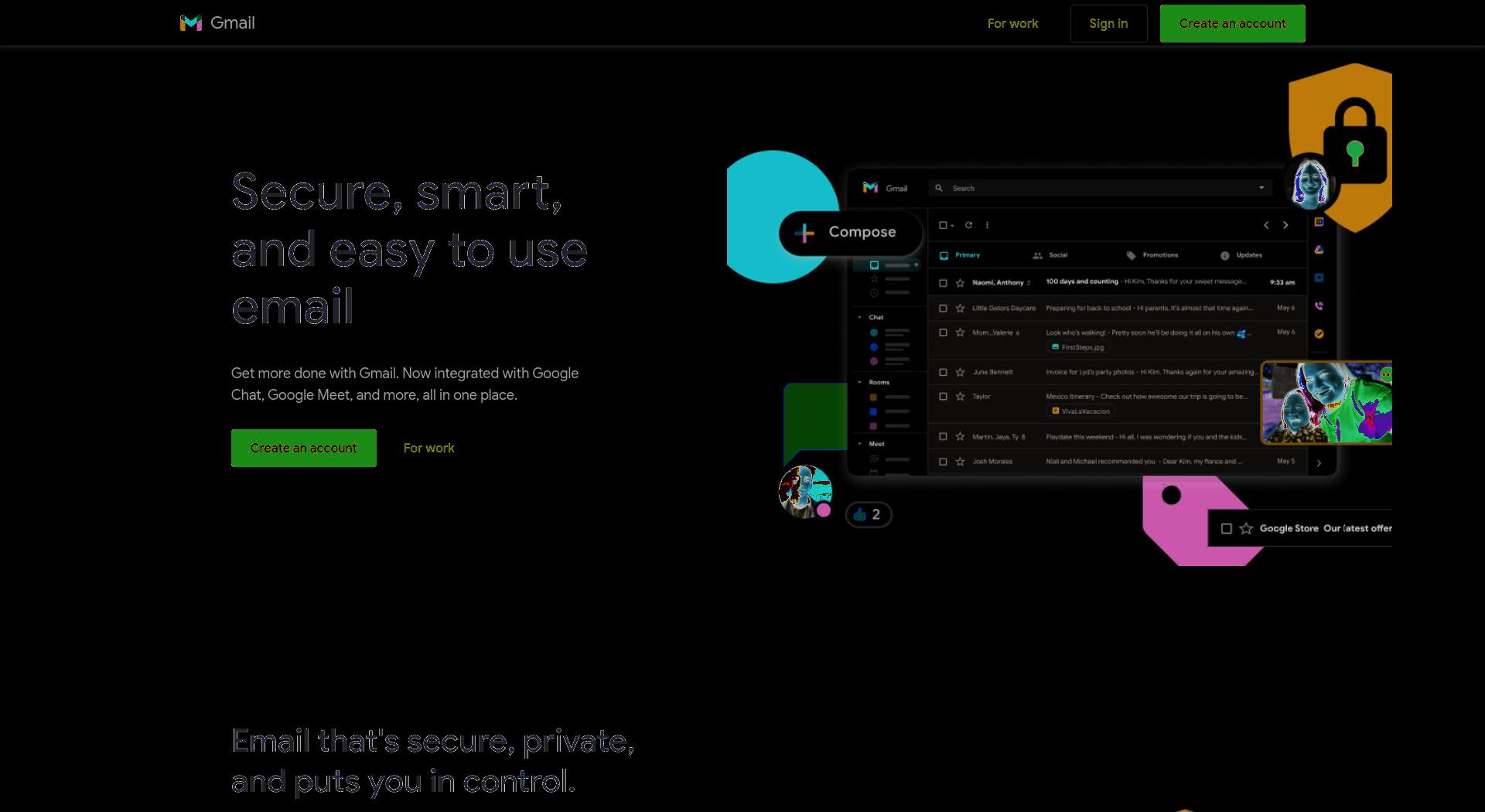Viewport: 1485px width, 812px height.
Task: Click the padlock icon on the shield
Action: coord(1354,141)
